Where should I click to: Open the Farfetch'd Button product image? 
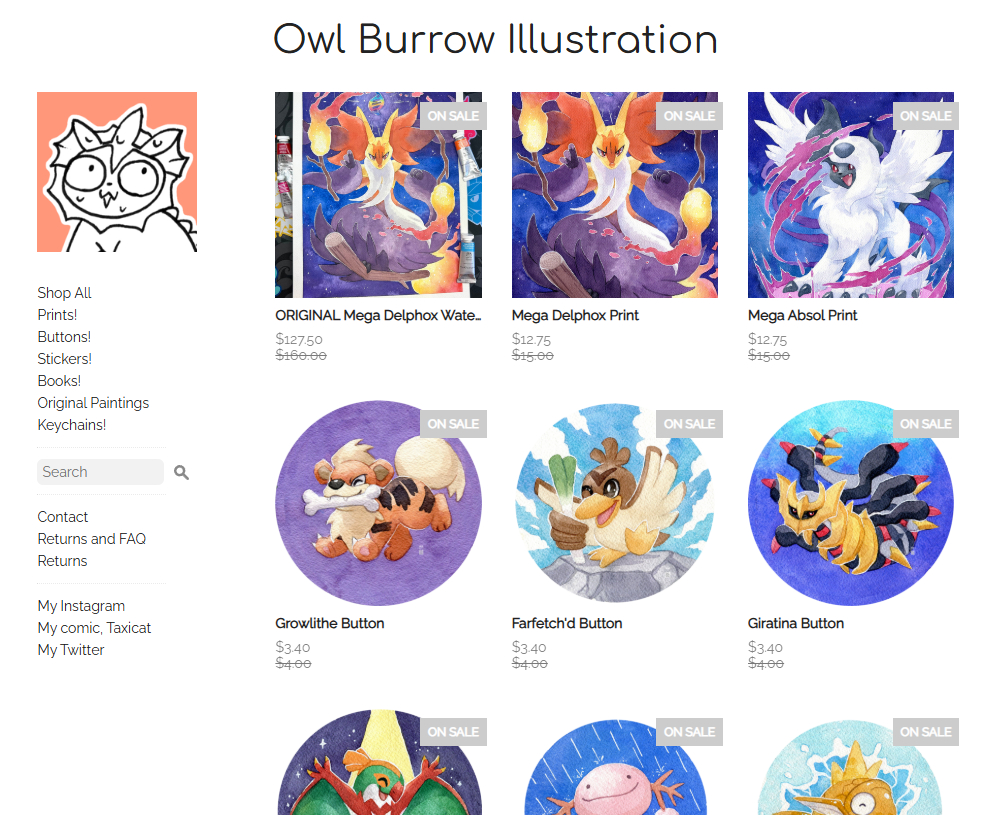pyautogui.click(x=615, y=503)
